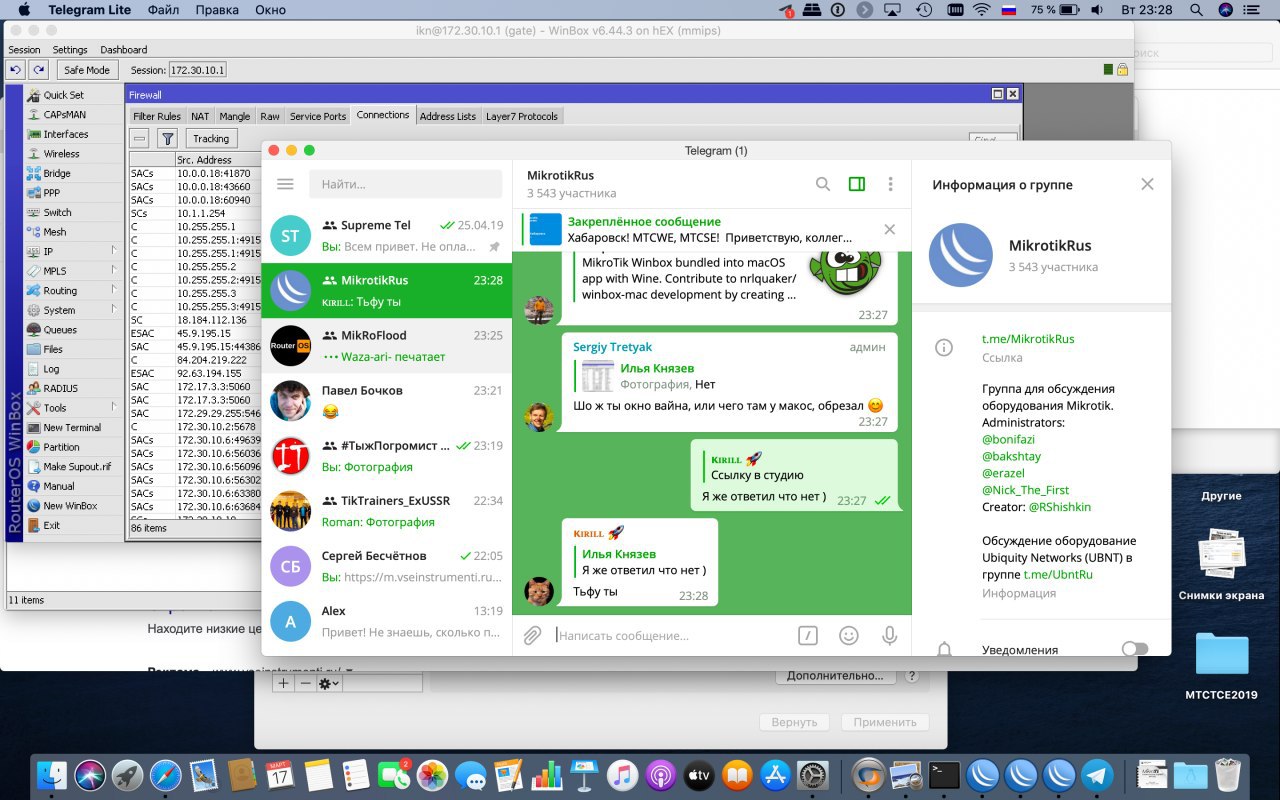Screen dimensions: 1280x800
Task: Open Сергей Бесчётнов chat
Action: click(386, 565)
